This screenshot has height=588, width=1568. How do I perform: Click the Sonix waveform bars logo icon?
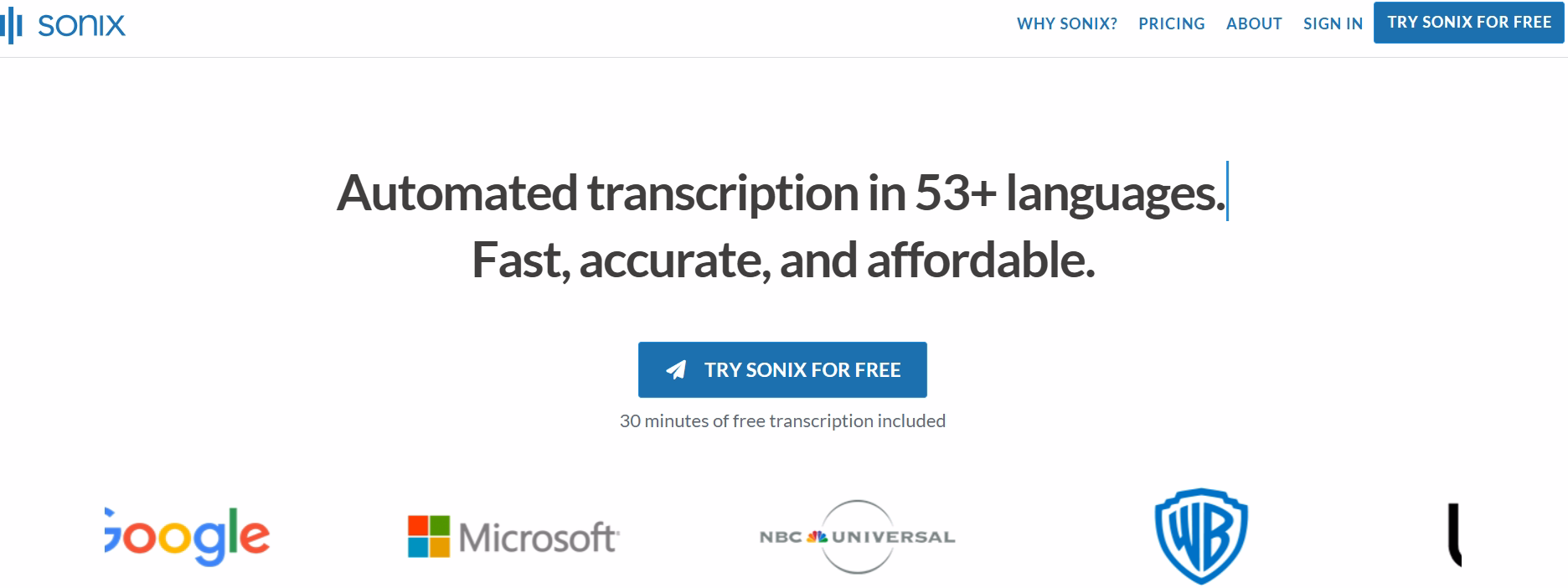12,27
